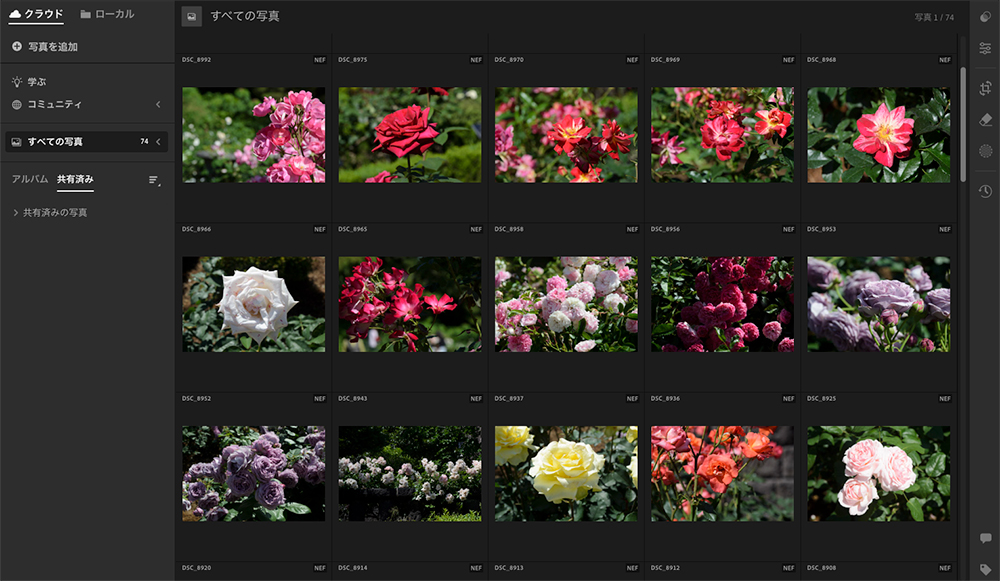Expand the コミュニティ chevron
This screenshot has height=581, width=1000.
(x=158, y=105)
